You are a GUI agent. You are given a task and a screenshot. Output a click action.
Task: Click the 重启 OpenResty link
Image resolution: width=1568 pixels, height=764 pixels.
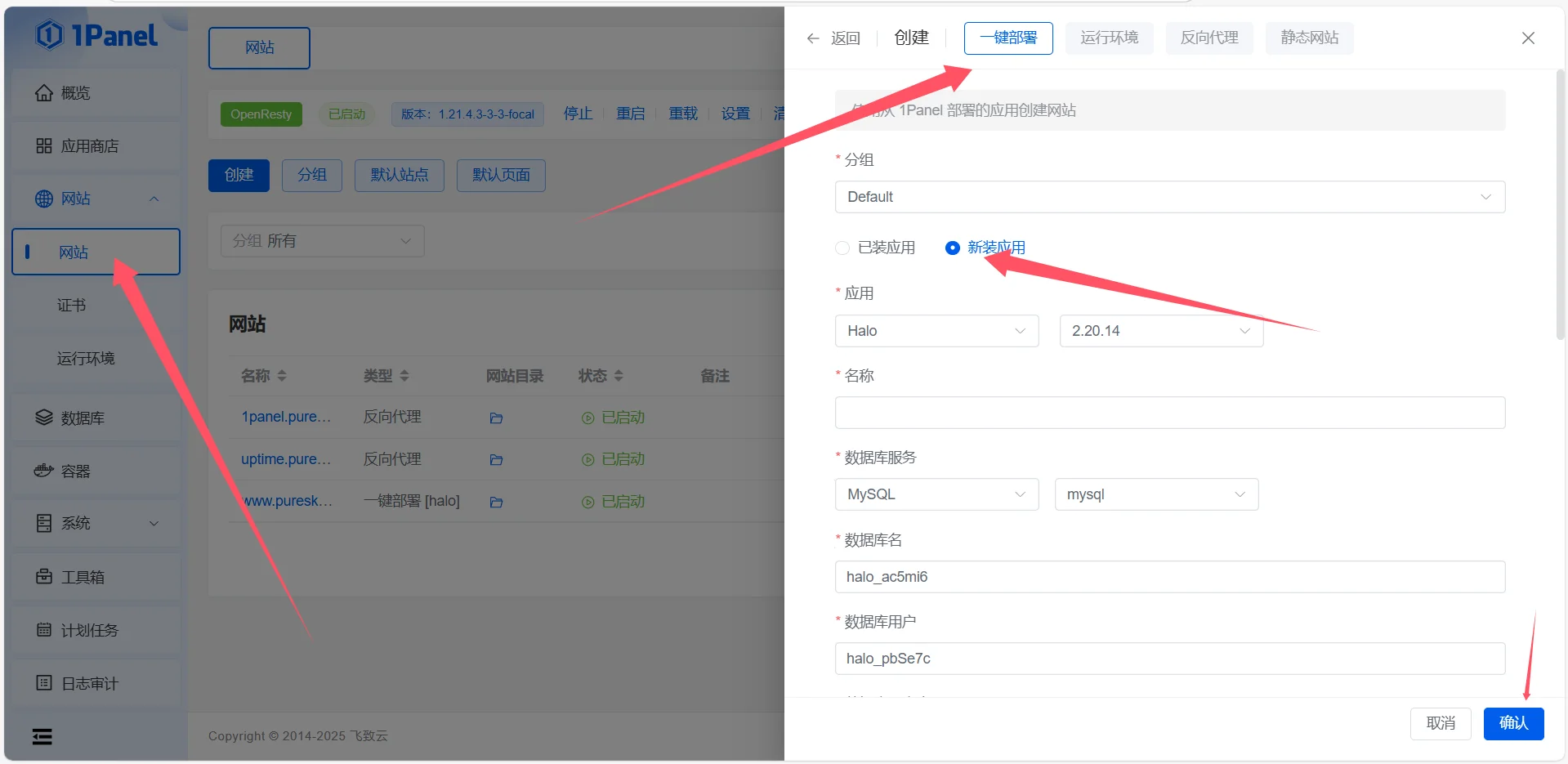(x=630, y=114)
